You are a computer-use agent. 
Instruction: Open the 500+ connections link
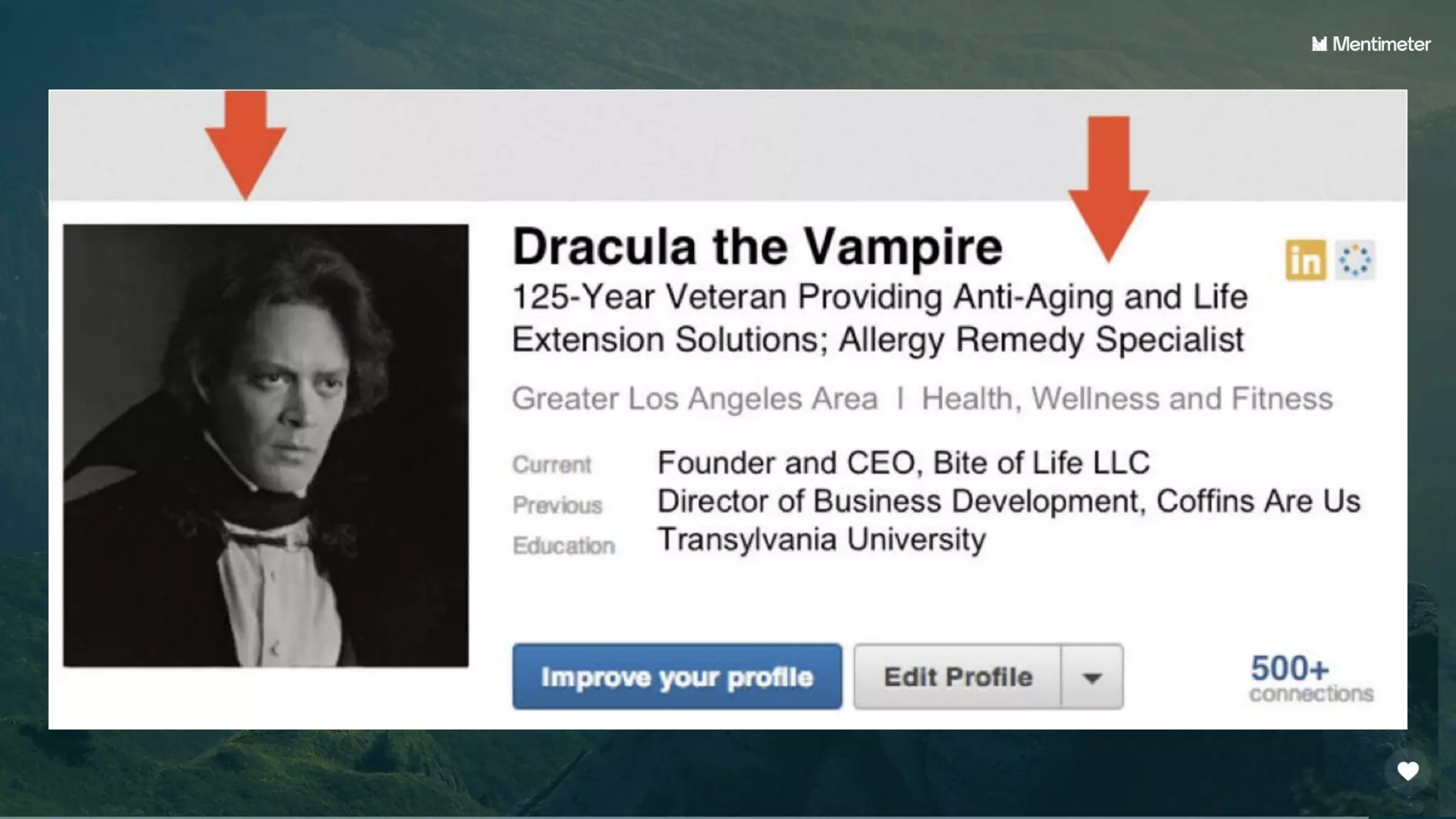pyautogui.click(x=1311, y=678)
